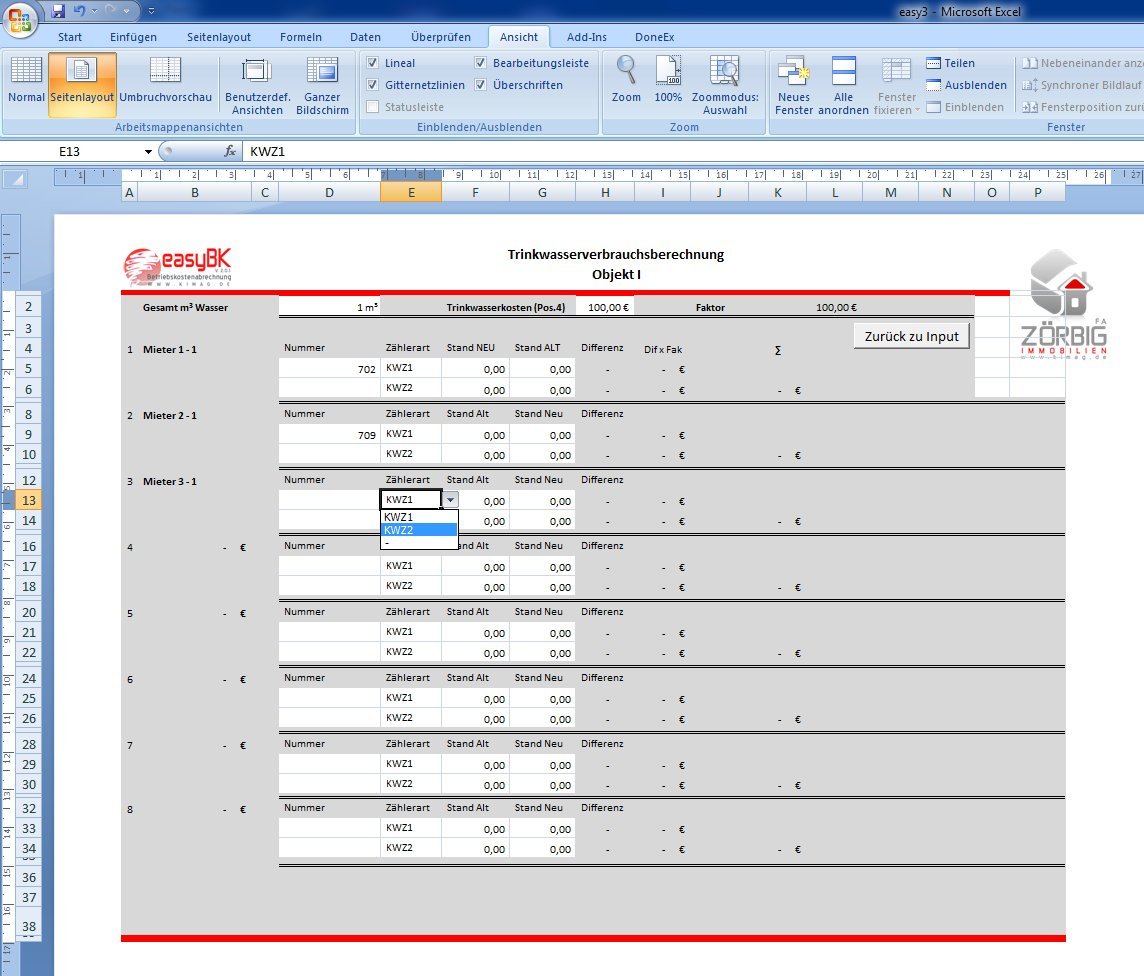Screen dimensions: 1144x976
Task: Click the formula bar showing KWZ1
Action: [x=693, y=152]
